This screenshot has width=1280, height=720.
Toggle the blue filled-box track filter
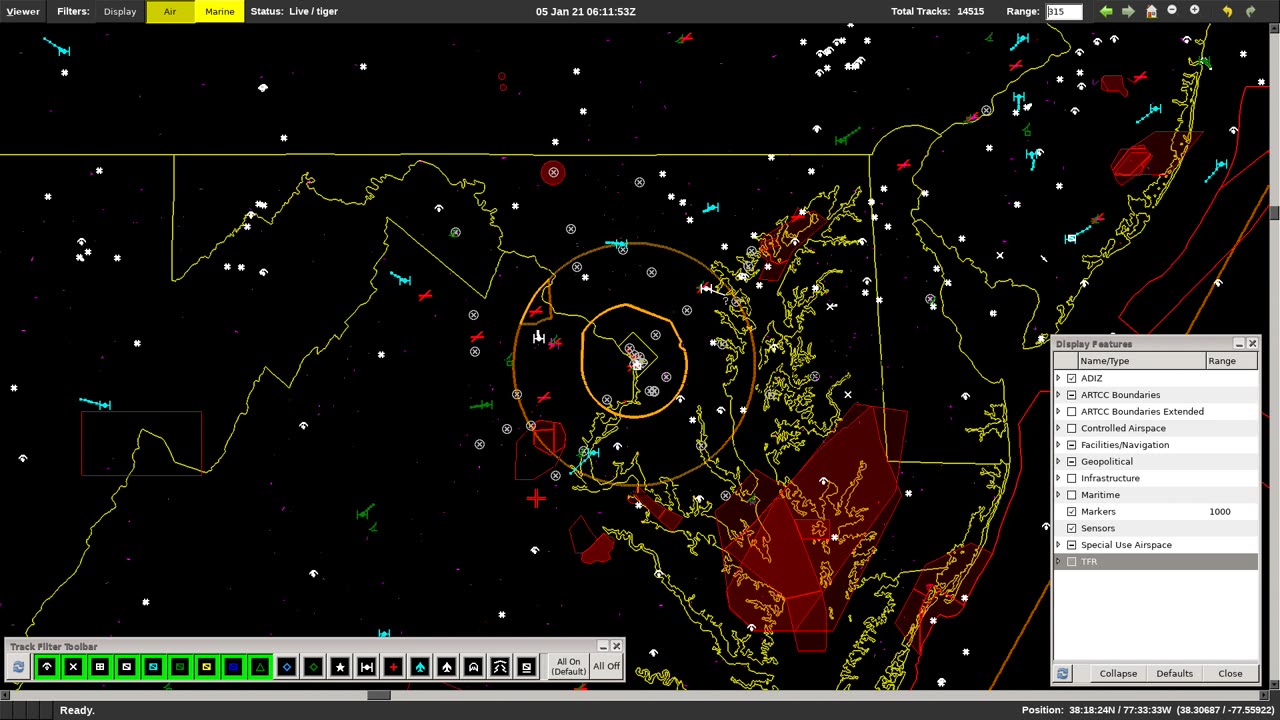(233, 667)
